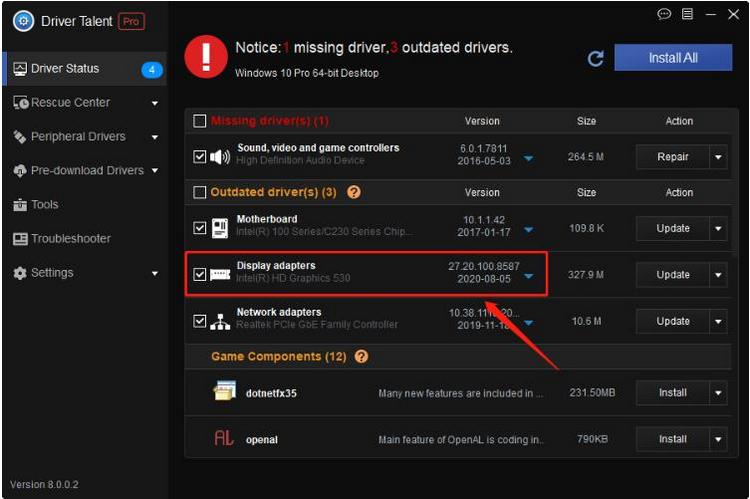Click the sound speaker device icon
This screenshot has height=499, width=750.
pyautogui.click(x=220, y=156)
